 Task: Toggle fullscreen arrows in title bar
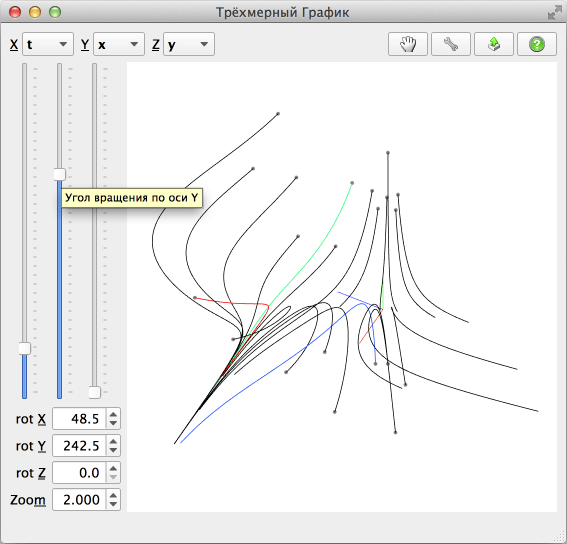click(554, 13)
